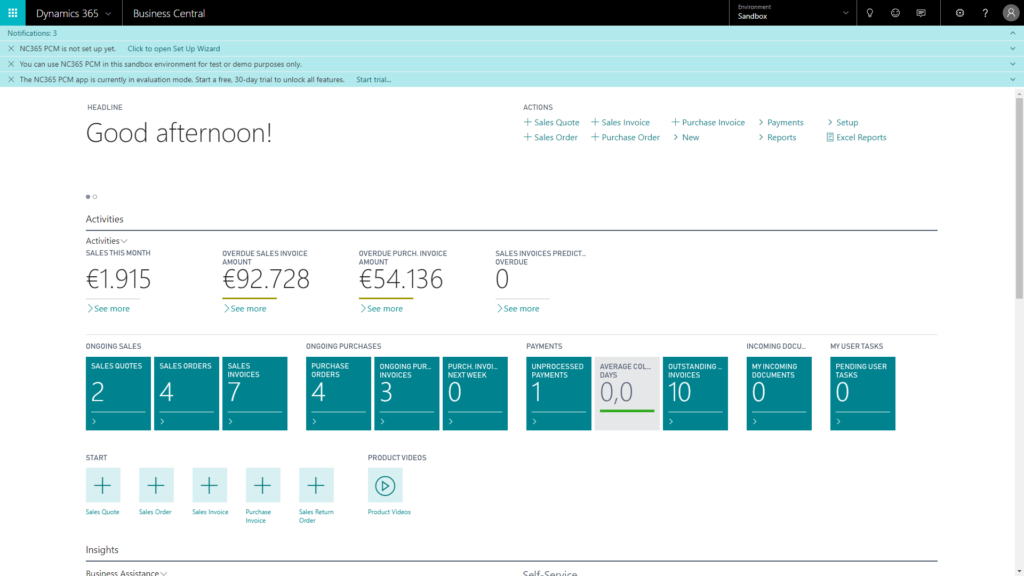Expand the New actions menu
Screen dimensions: 1024x576
(686, 137)
